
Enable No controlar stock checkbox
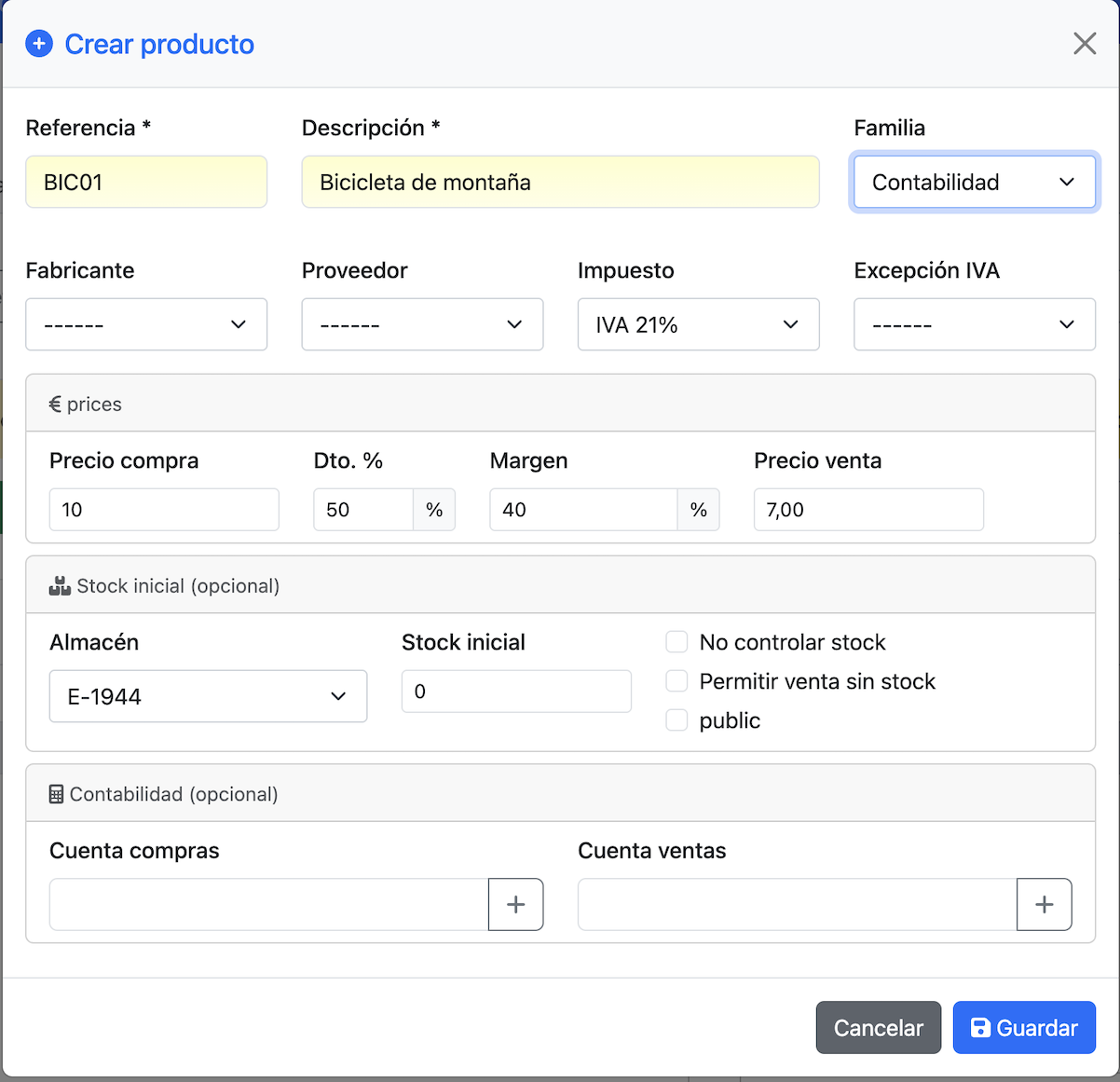pyautogui.click(x=676, y=642)
